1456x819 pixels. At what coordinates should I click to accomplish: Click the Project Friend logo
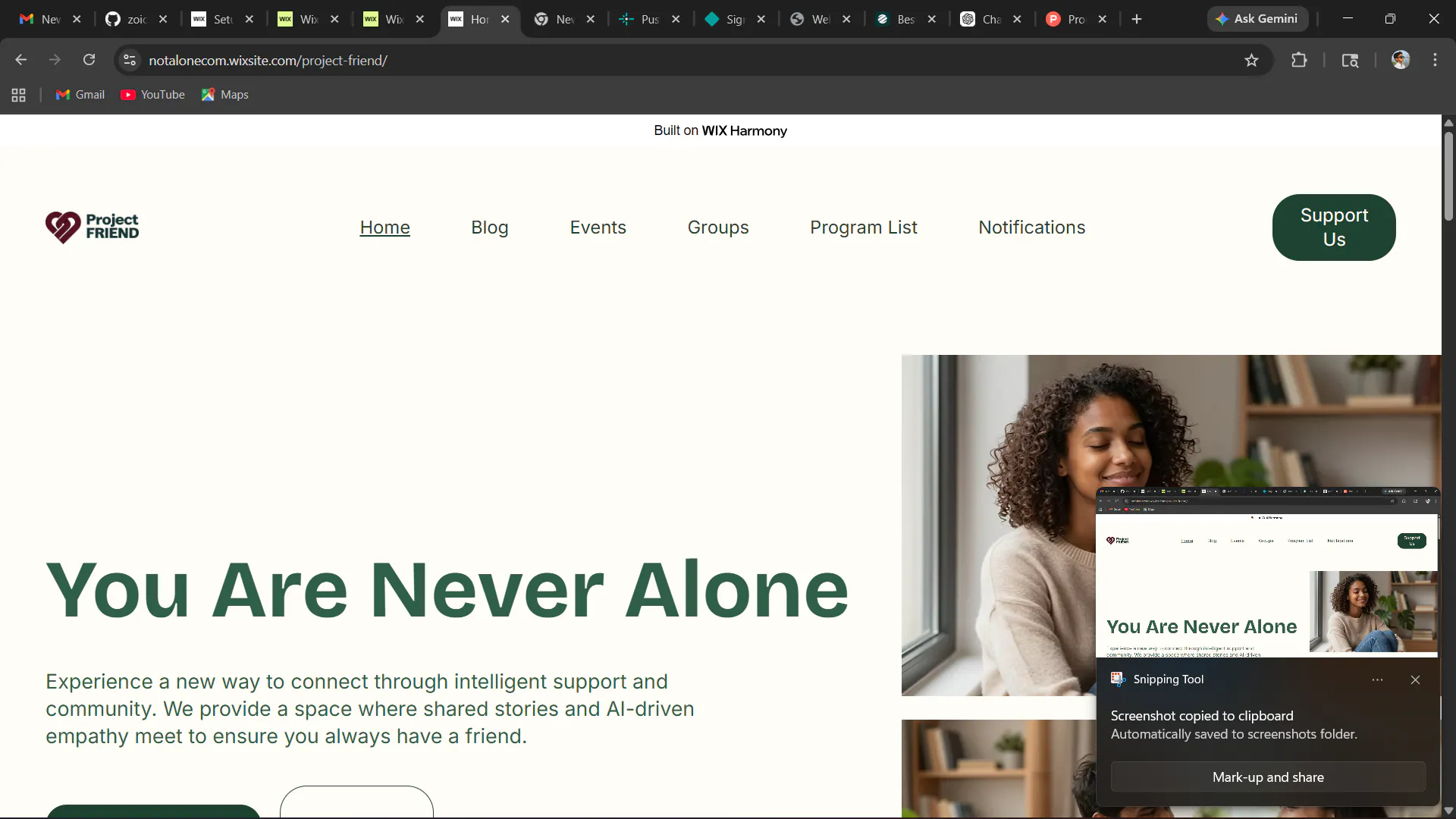click(x=92, y=227)
